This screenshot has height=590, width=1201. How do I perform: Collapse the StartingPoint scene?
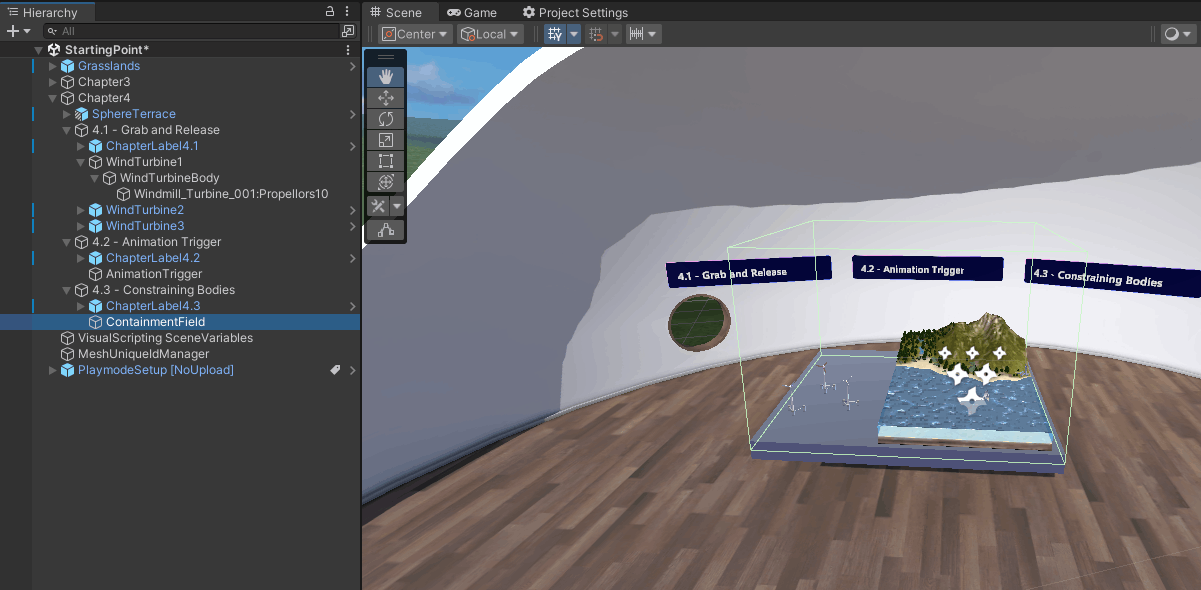pyautogui.click(x=39, y=50)
